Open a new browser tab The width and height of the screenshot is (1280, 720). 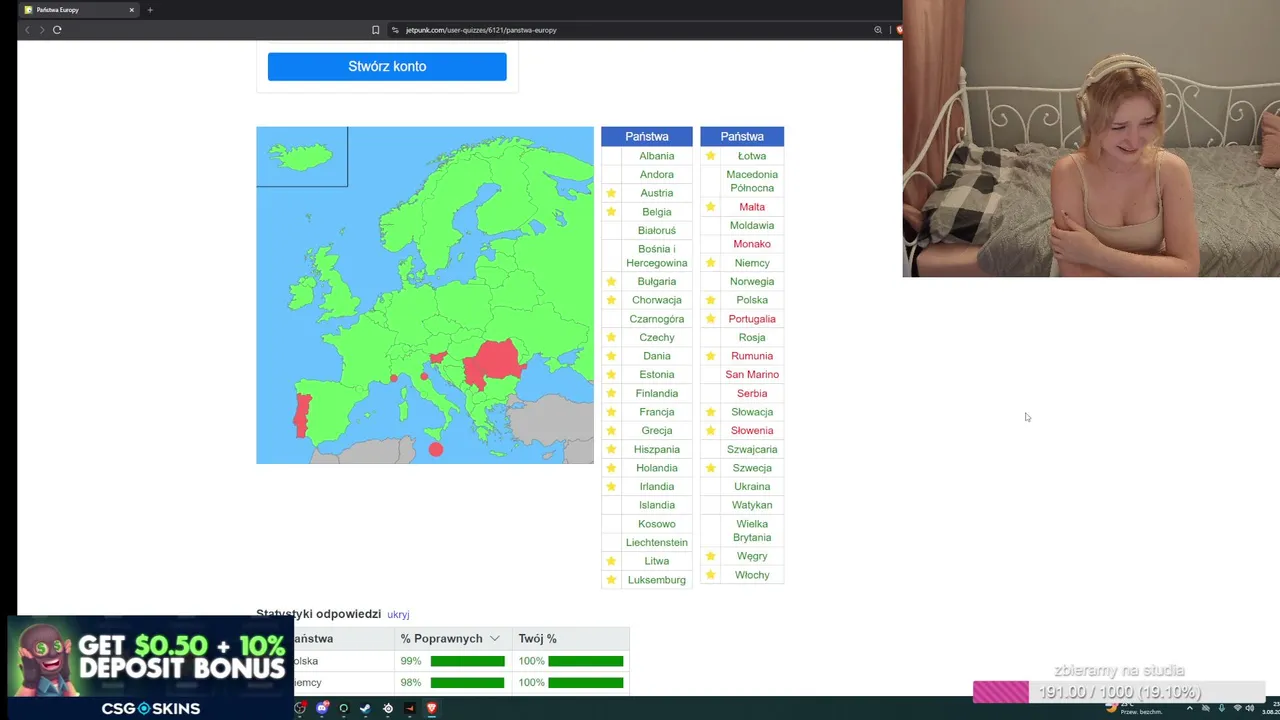(150, 10)
